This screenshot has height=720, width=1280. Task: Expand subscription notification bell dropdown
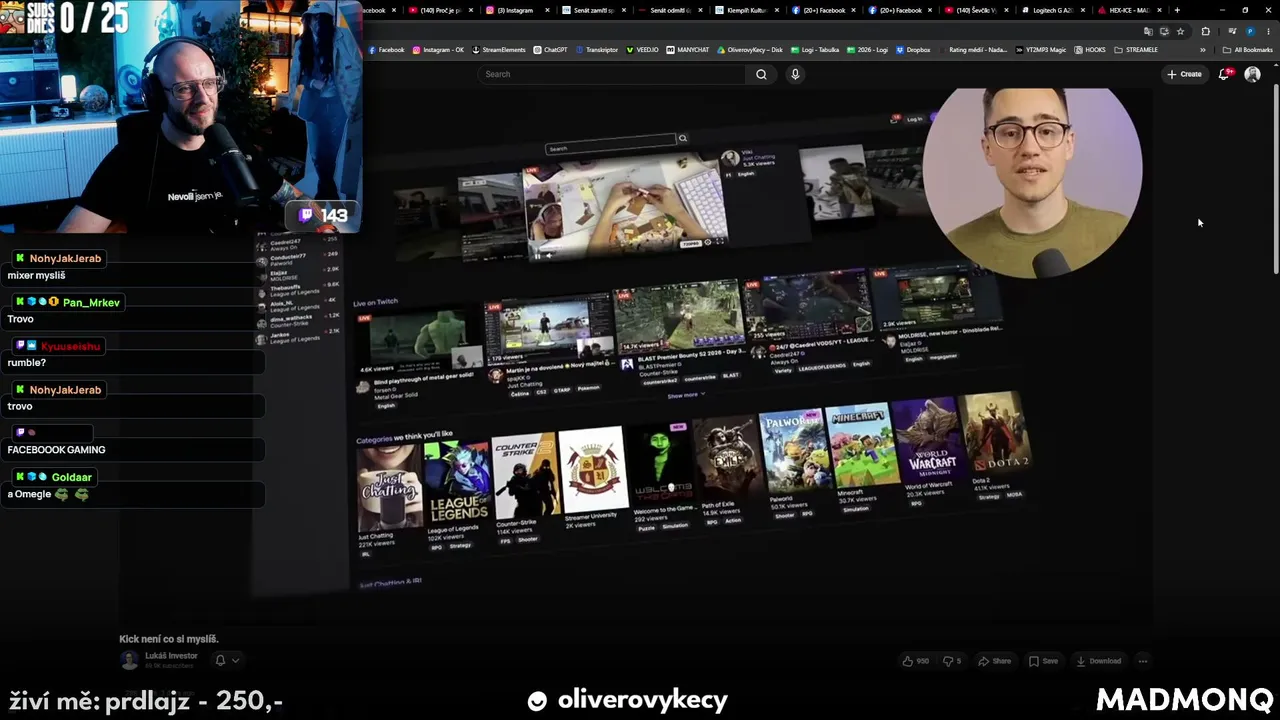pyautogui.click(x=227, y=660)
